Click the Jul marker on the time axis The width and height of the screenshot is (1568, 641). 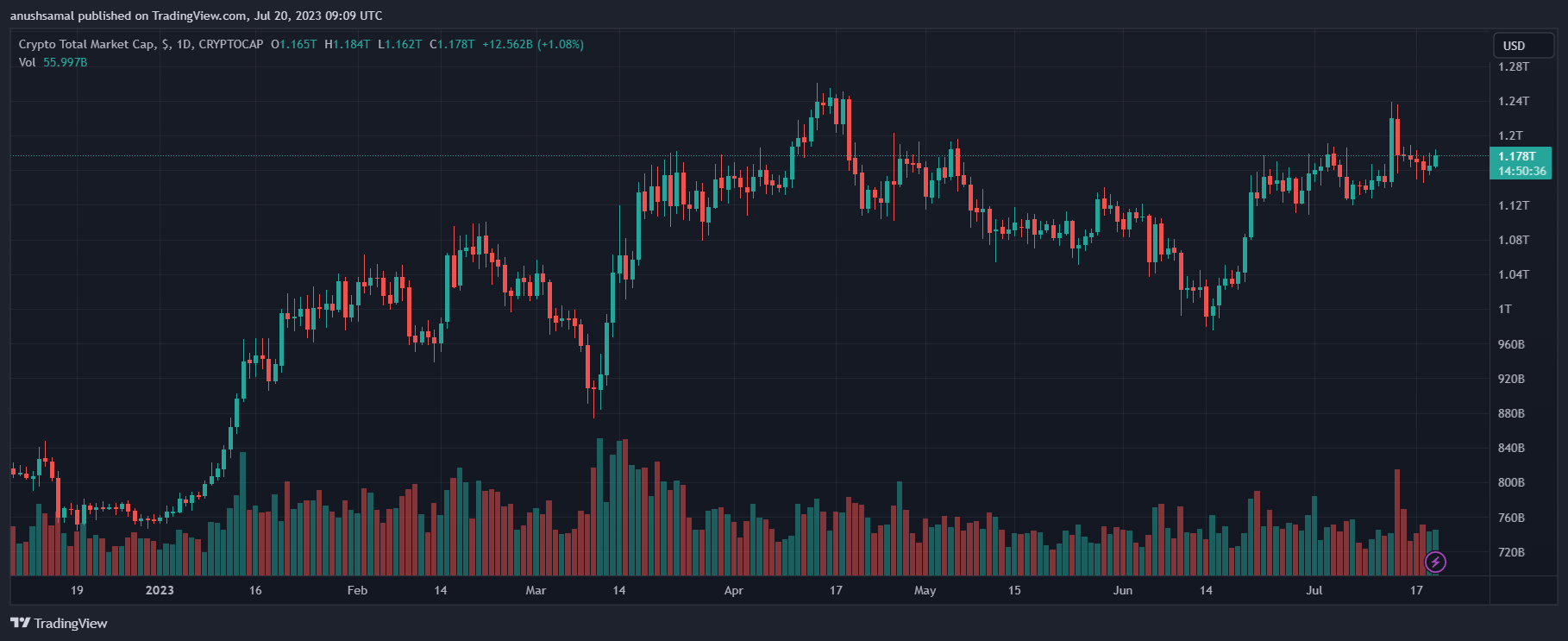1314,590
